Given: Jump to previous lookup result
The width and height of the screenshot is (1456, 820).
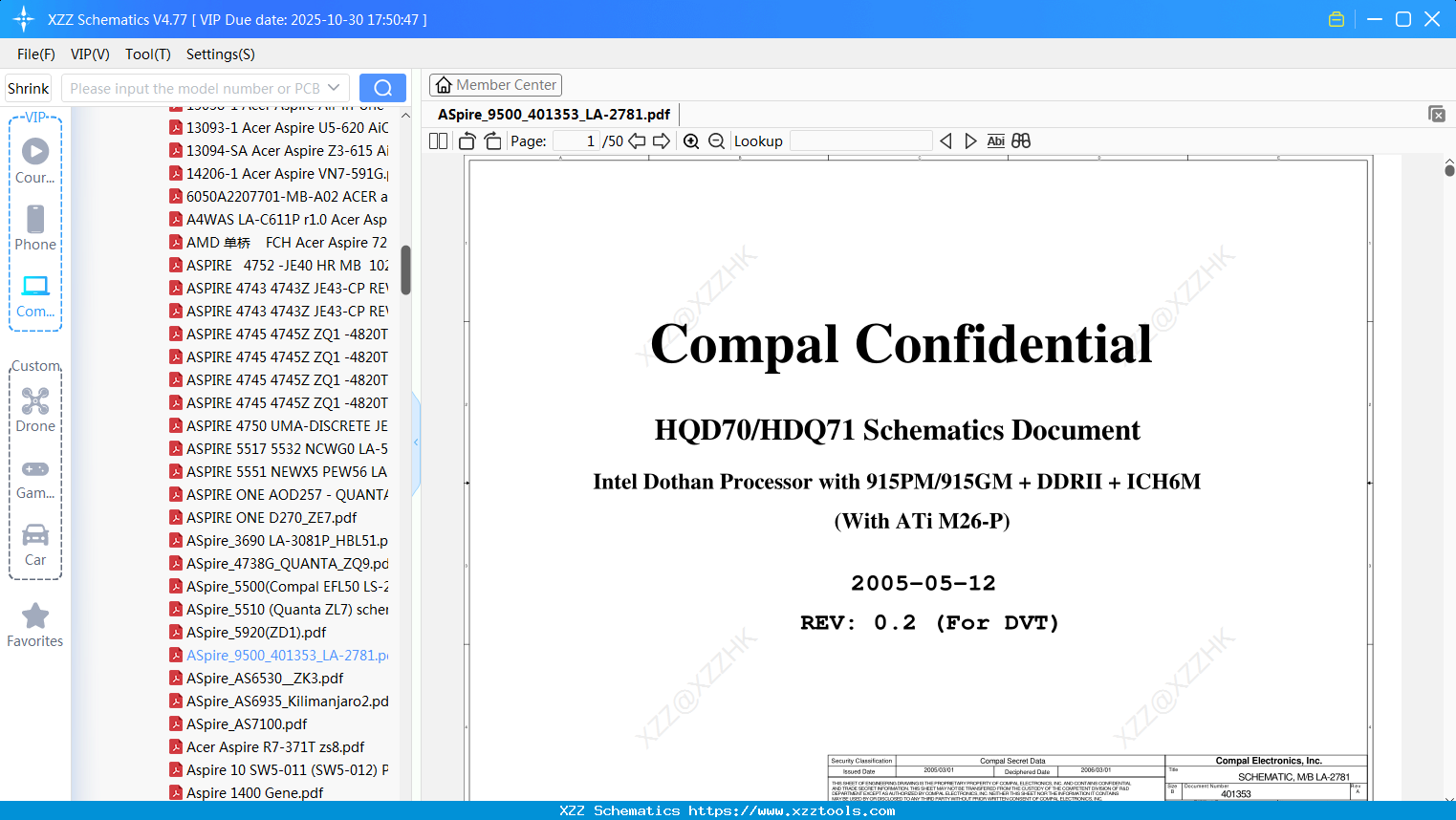Looking at the screenshot, I should click(x=945, y=141).
